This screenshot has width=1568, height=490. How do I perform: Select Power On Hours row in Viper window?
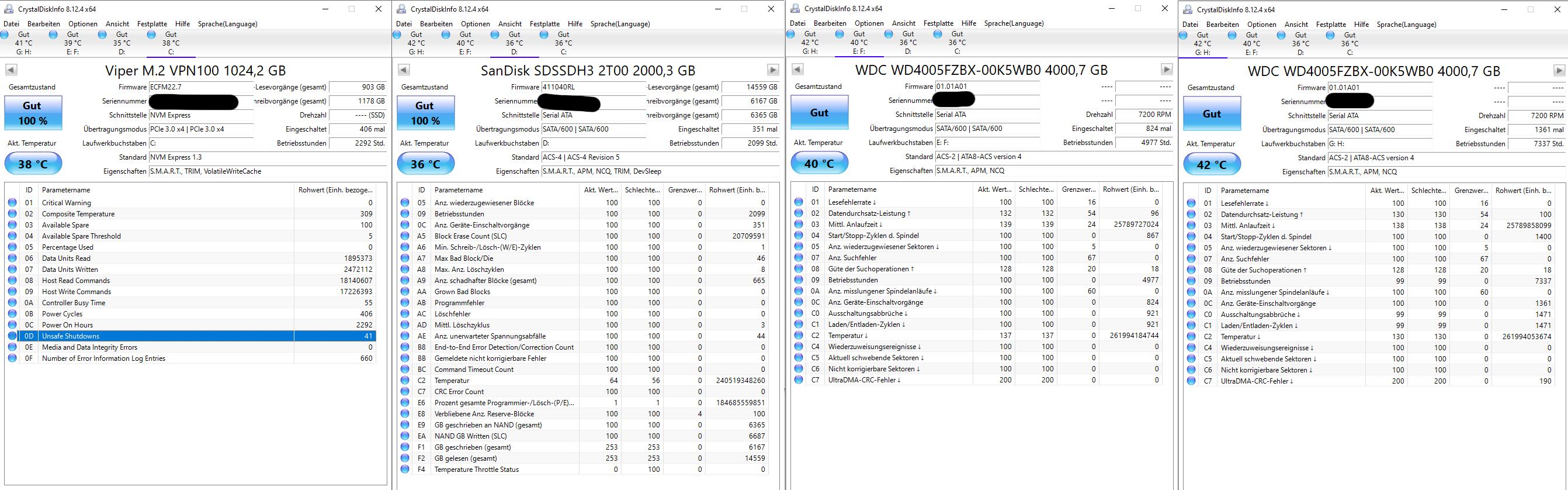pos(191,325)
